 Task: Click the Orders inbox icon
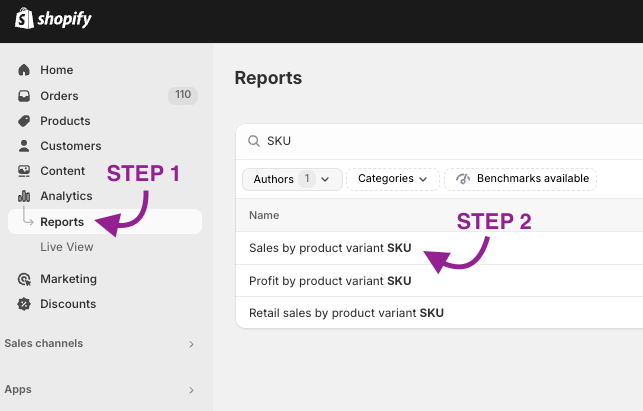pyautogui.click(x=24, y=96)
